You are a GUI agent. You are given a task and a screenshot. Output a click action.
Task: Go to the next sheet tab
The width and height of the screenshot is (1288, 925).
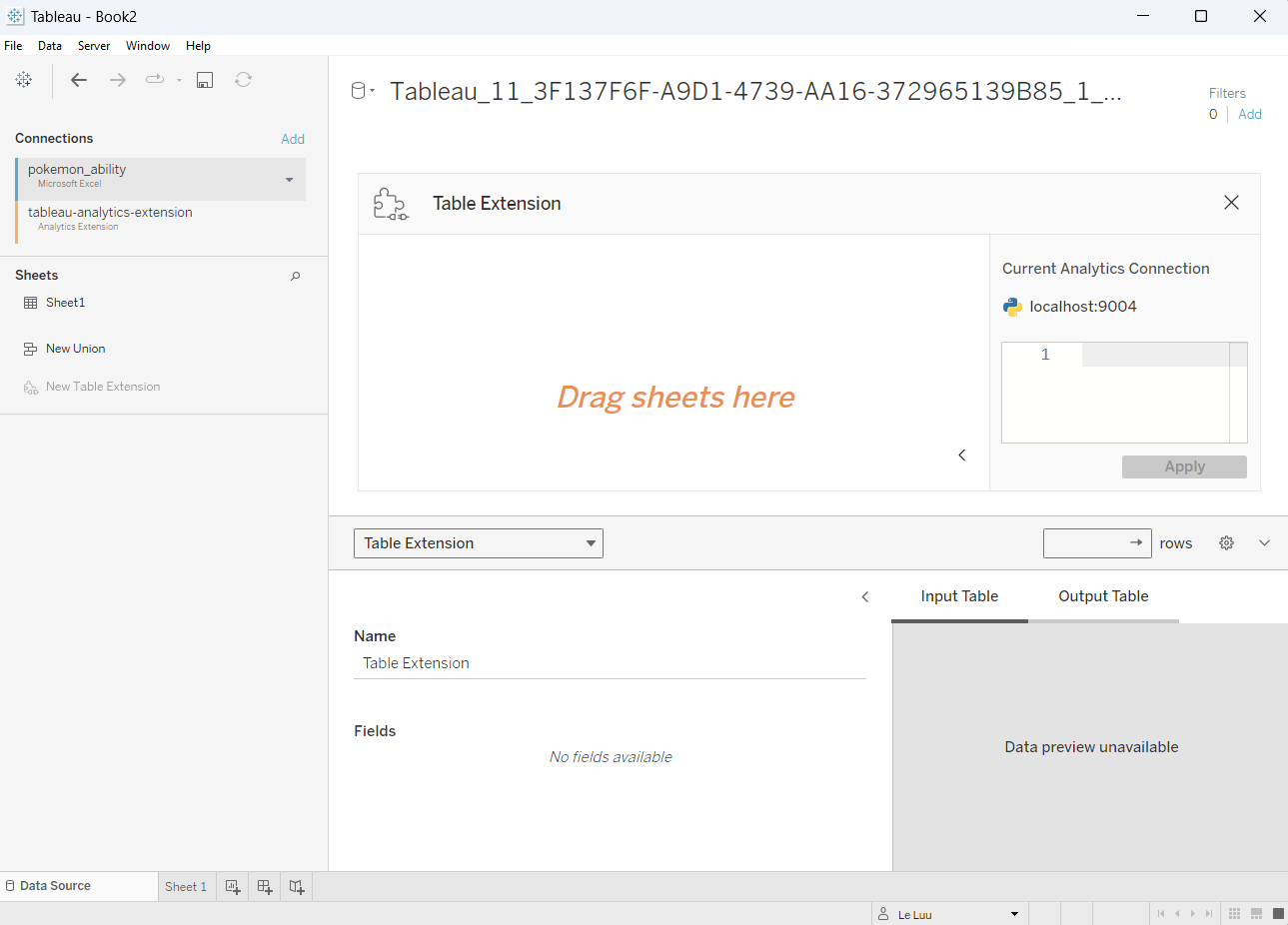coord(1193,914)
